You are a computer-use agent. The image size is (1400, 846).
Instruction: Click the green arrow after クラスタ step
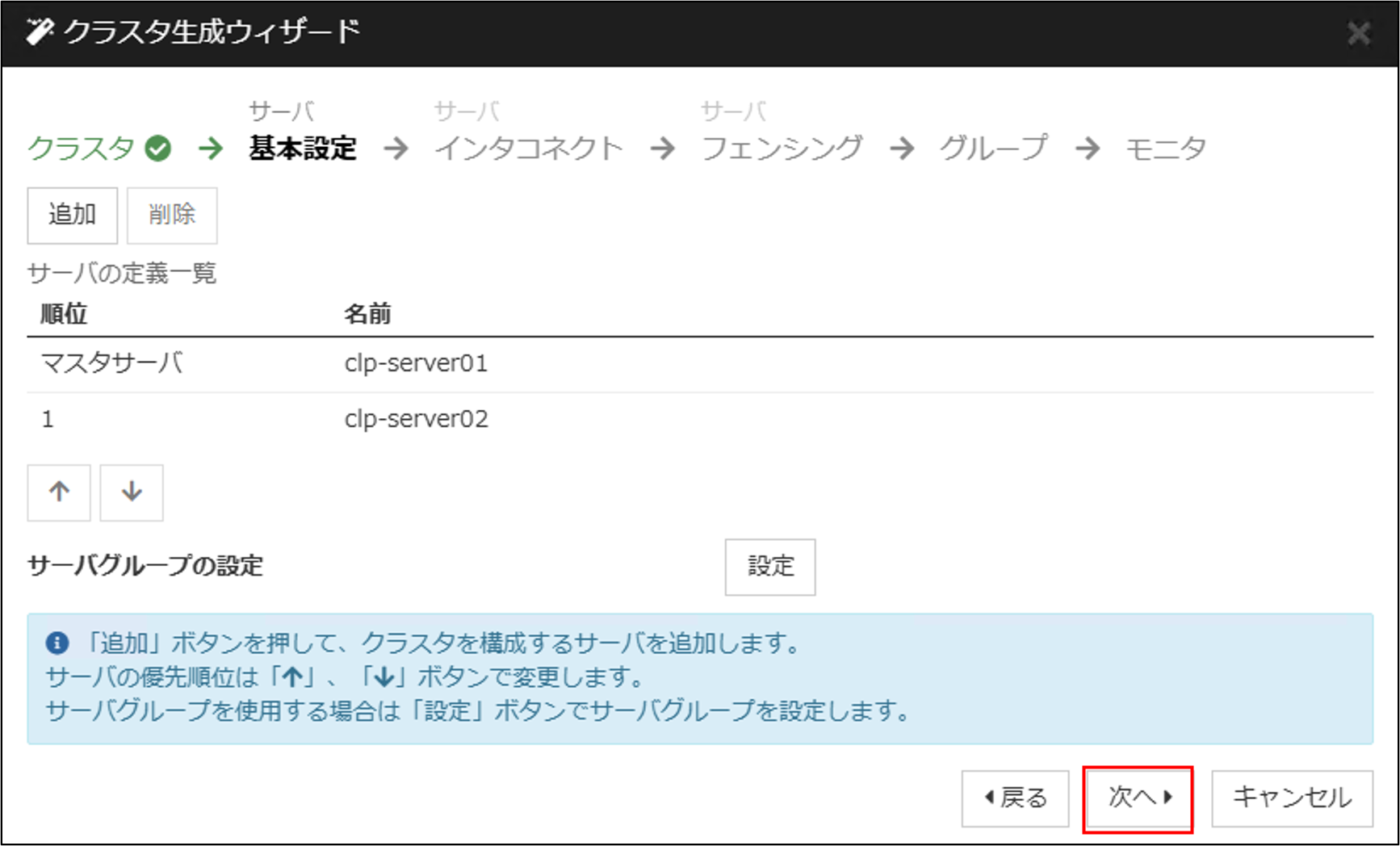pyautogui.click(x=211, y=149)
